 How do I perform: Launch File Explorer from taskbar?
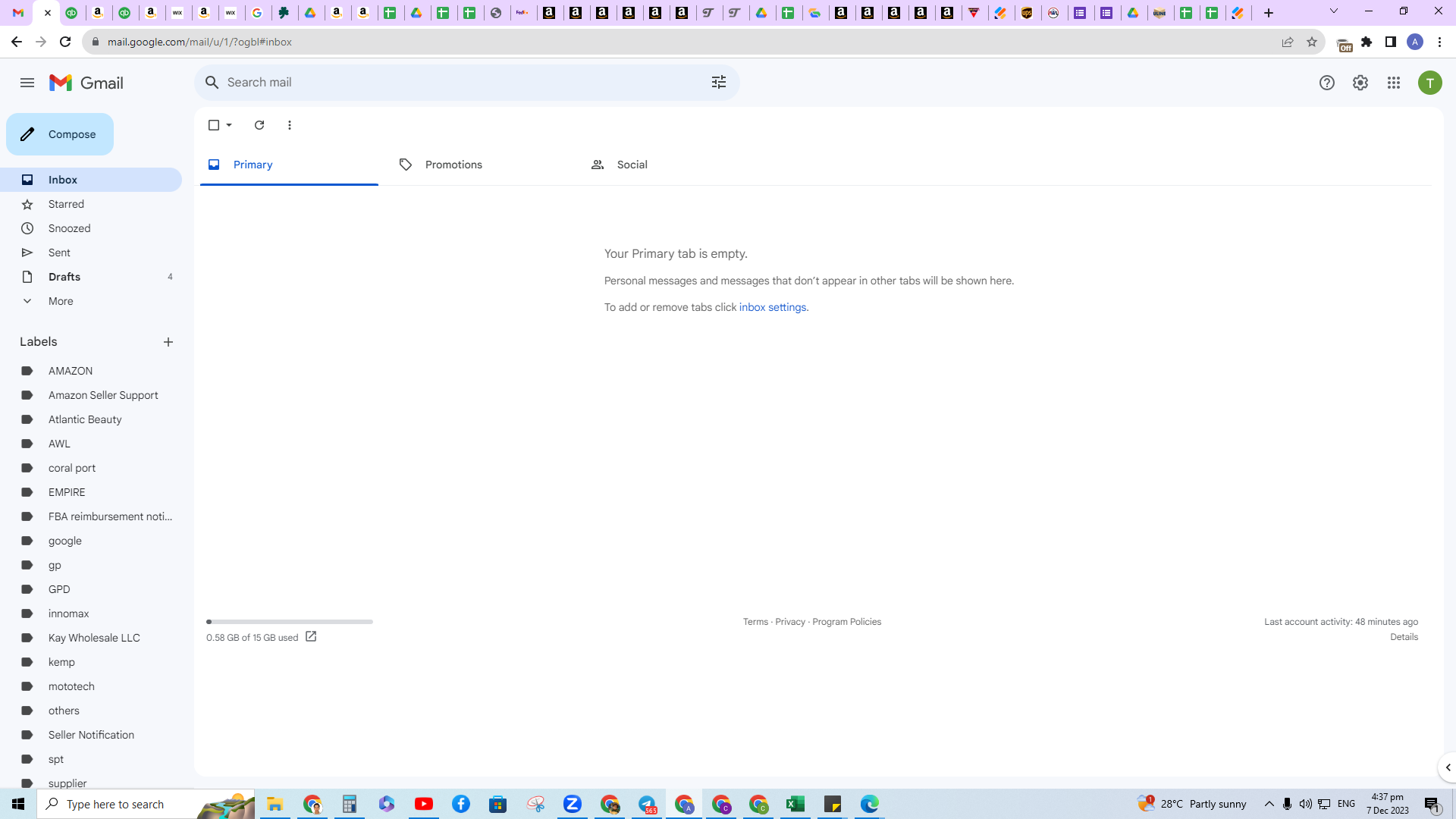275,804
